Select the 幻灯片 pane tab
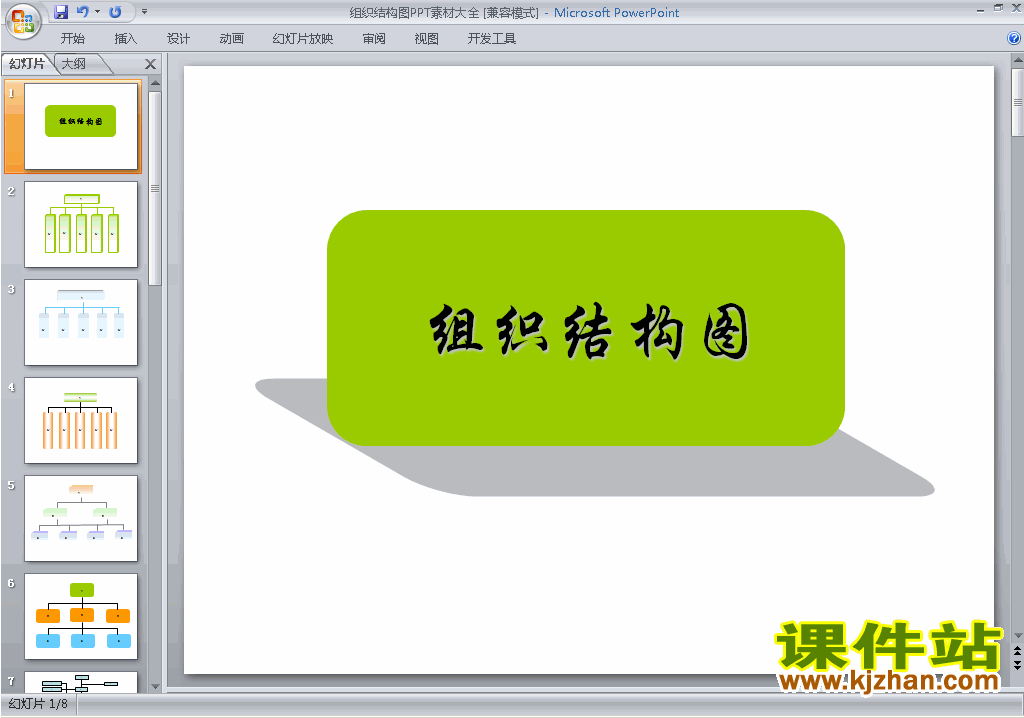 tap(27, 63)
